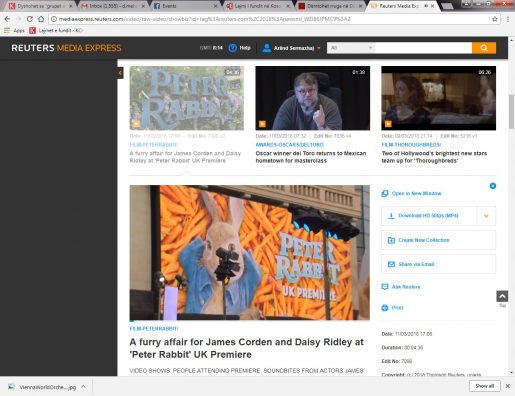Viewport: 515px width, 396px height.
Task: Bookmark page with the star icon
Action: click(x=495, y=19)
